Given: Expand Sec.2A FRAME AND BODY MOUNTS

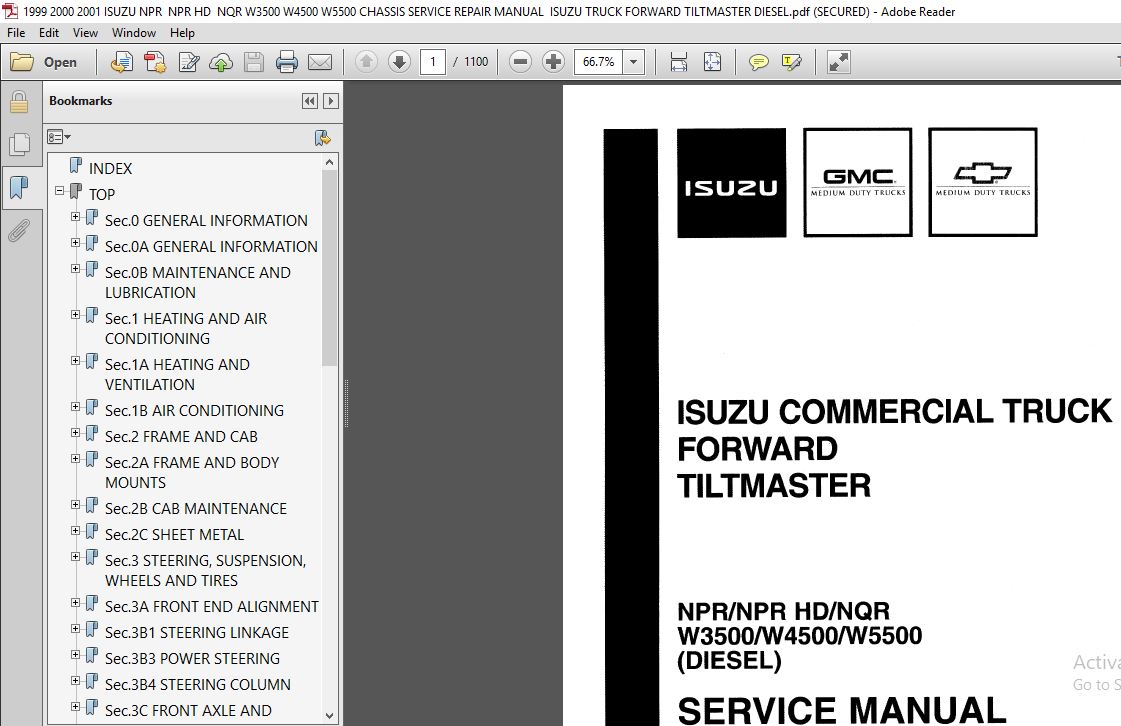Looking at the screenshot, I should (x=75, y=458).
